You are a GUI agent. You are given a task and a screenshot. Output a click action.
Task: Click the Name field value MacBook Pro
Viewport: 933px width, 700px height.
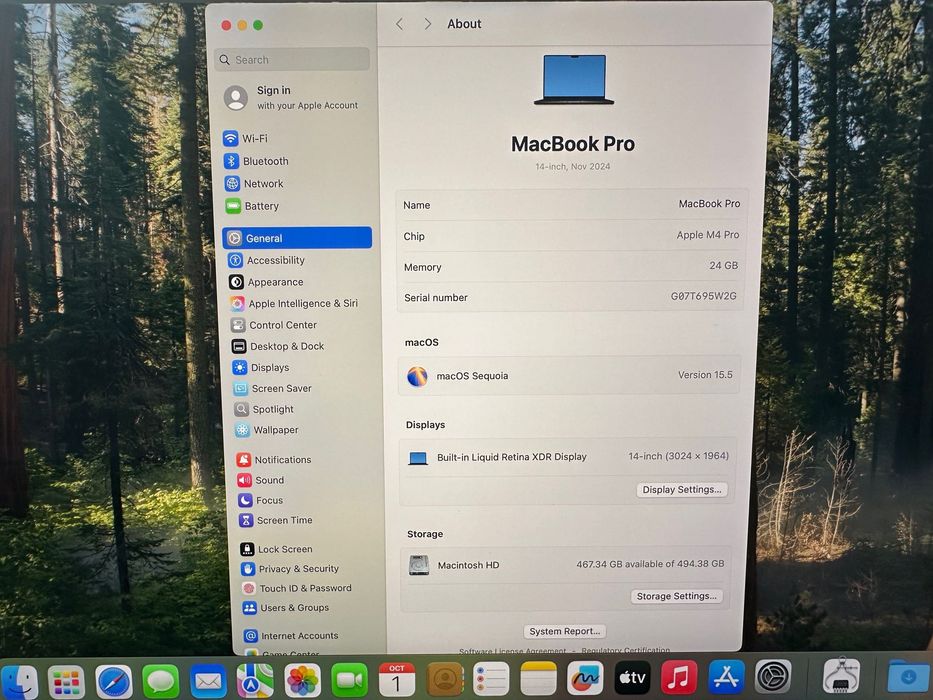709,204
